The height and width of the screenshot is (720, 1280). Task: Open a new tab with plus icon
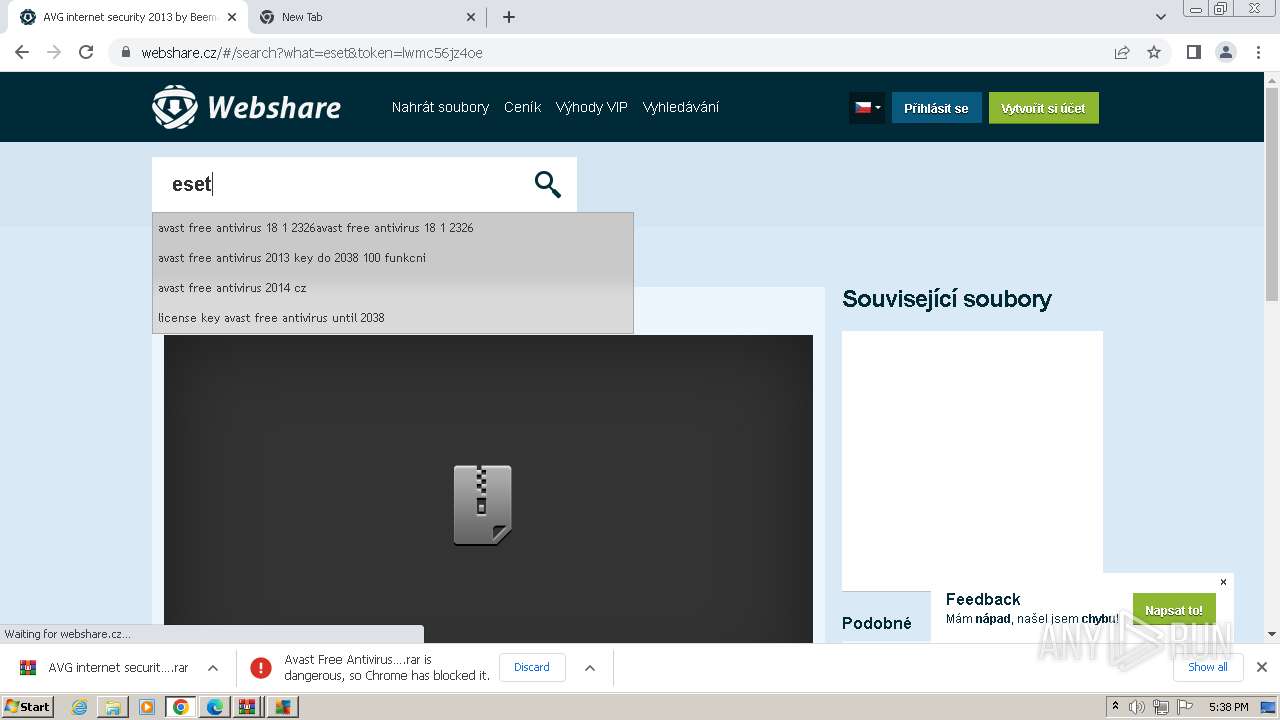tap(509, 17)
